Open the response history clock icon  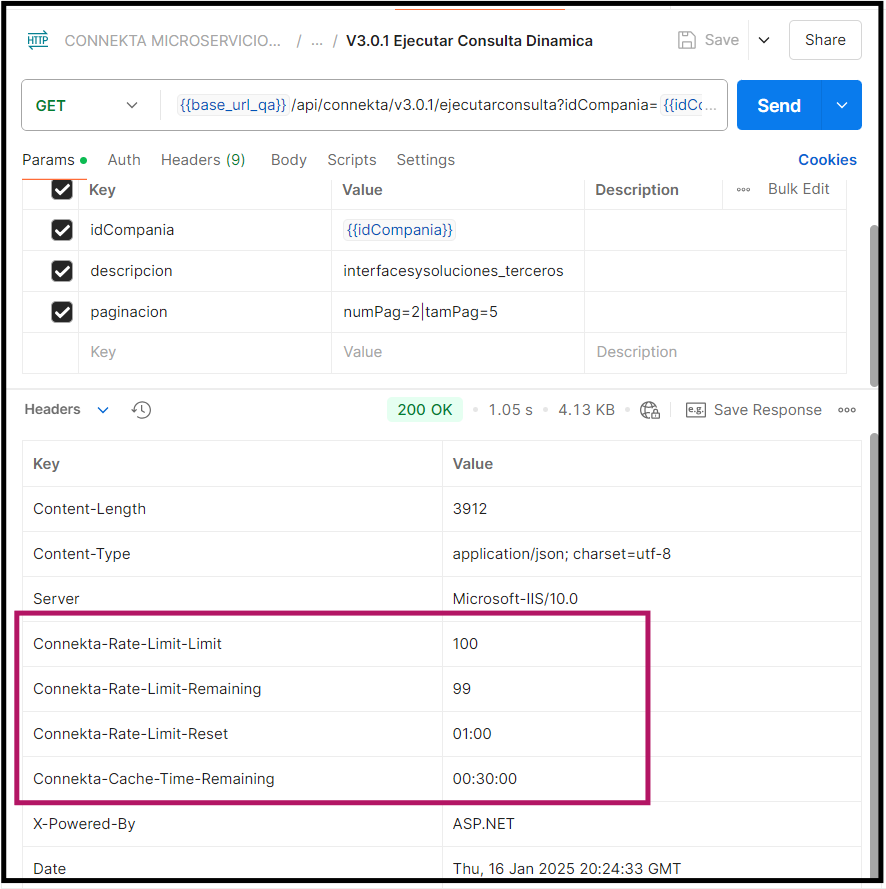click(x=141, y=410)
